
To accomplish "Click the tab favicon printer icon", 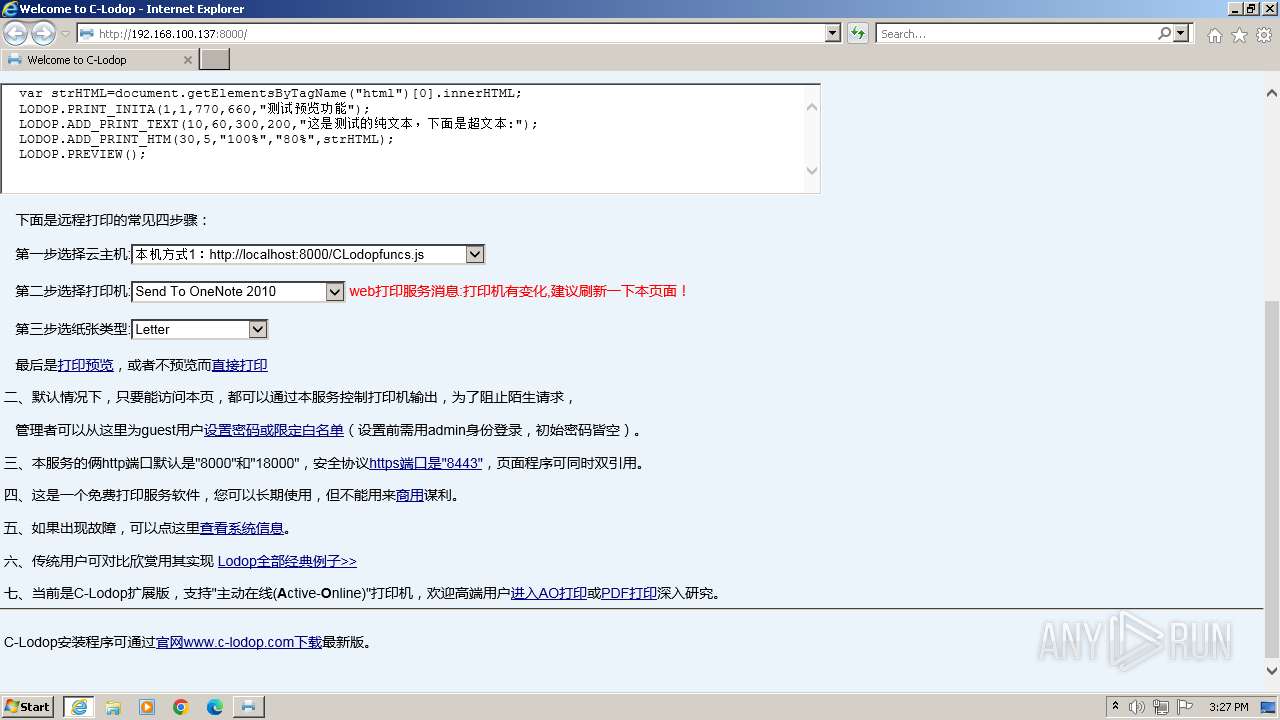I will 15,60.
